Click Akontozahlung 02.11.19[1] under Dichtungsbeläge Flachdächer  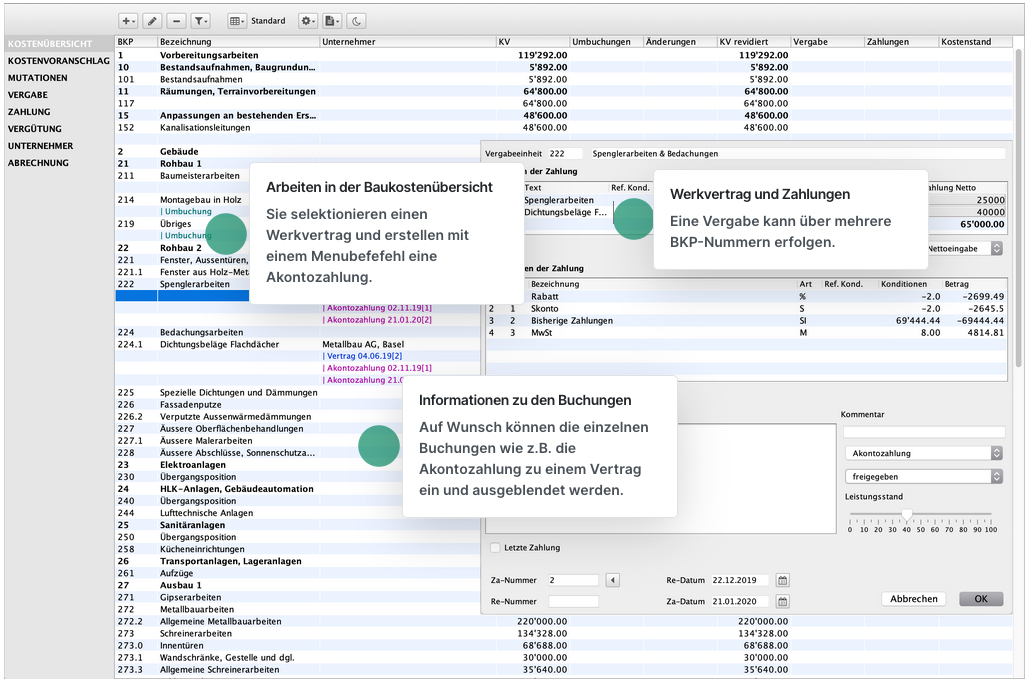pyautogui.click(x=377, y=368)
